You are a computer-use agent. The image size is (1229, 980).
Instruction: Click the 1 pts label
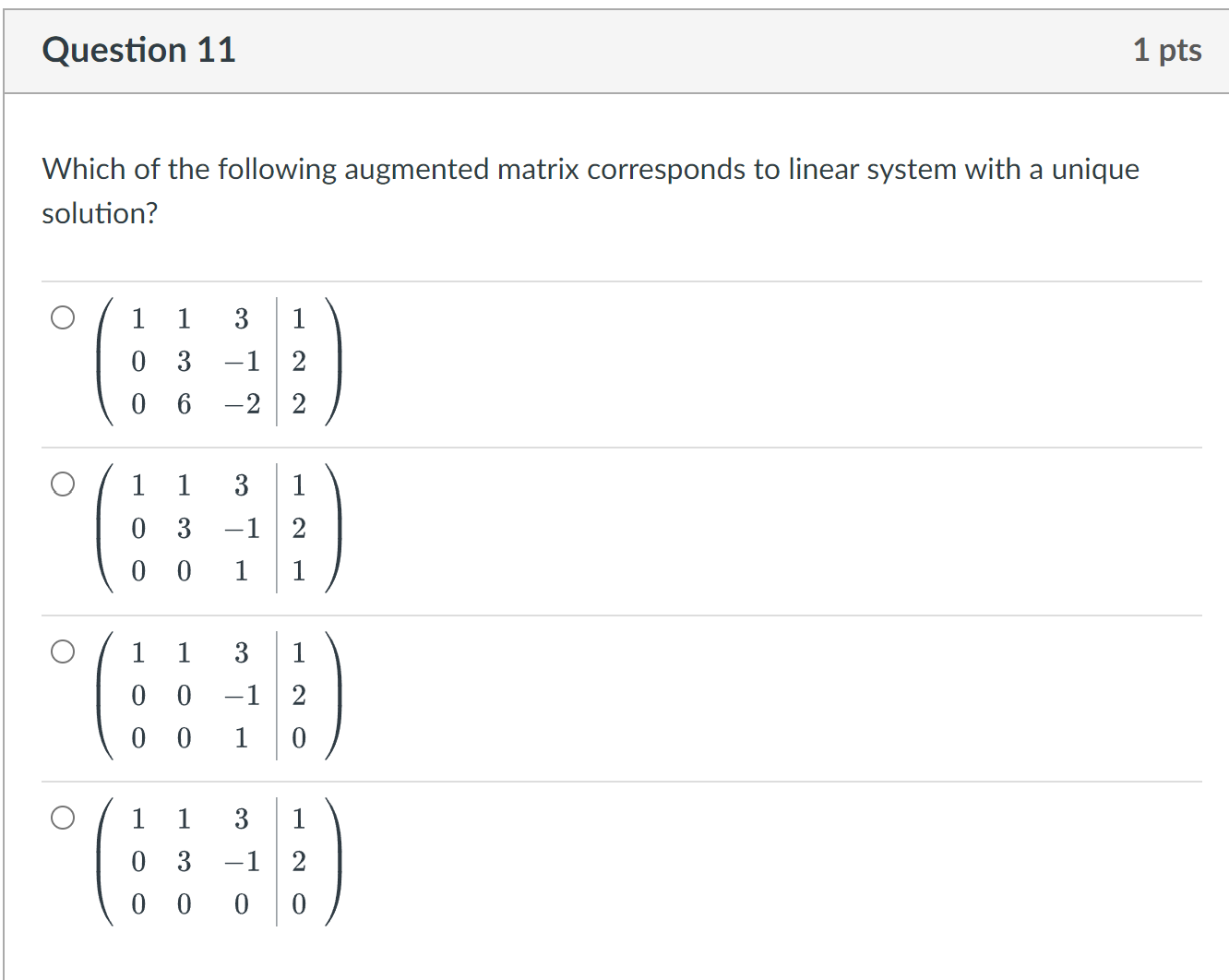tap(1168, 51)
